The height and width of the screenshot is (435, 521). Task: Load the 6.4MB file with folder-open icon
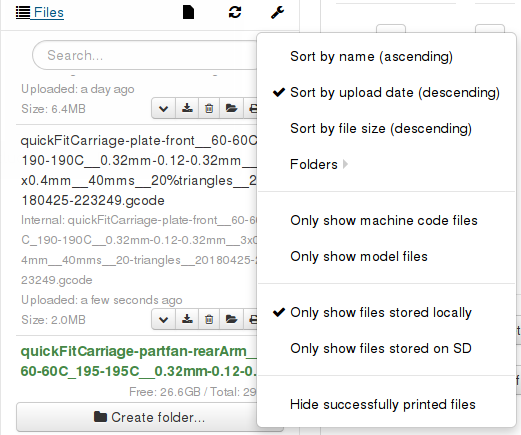point(231,108)
